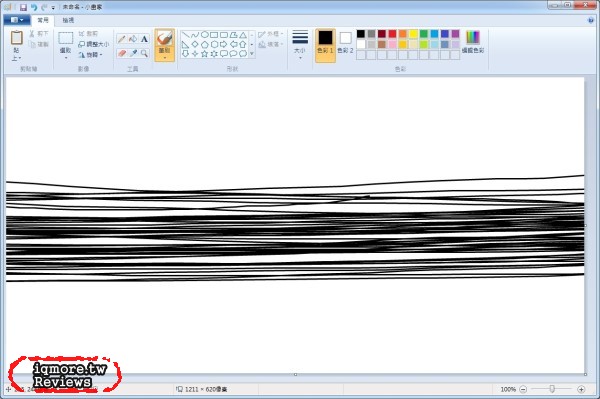Select the straight Line shape
The width and height of the screenshot is (600, 399).
click(186, 35)
